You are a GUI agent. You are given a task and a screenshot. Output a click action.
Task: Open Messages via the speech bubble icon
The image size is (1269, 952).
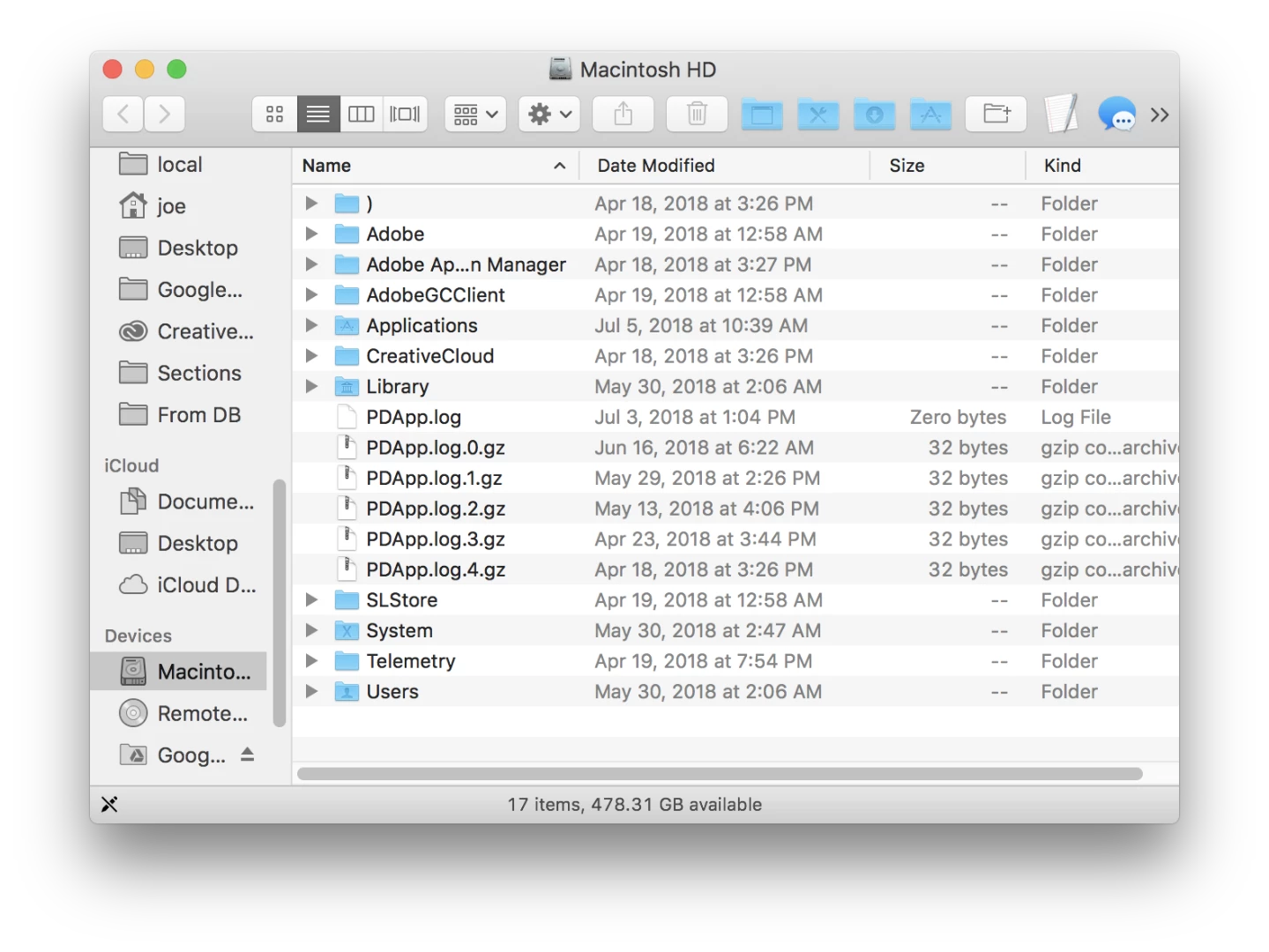point(1116,114)
